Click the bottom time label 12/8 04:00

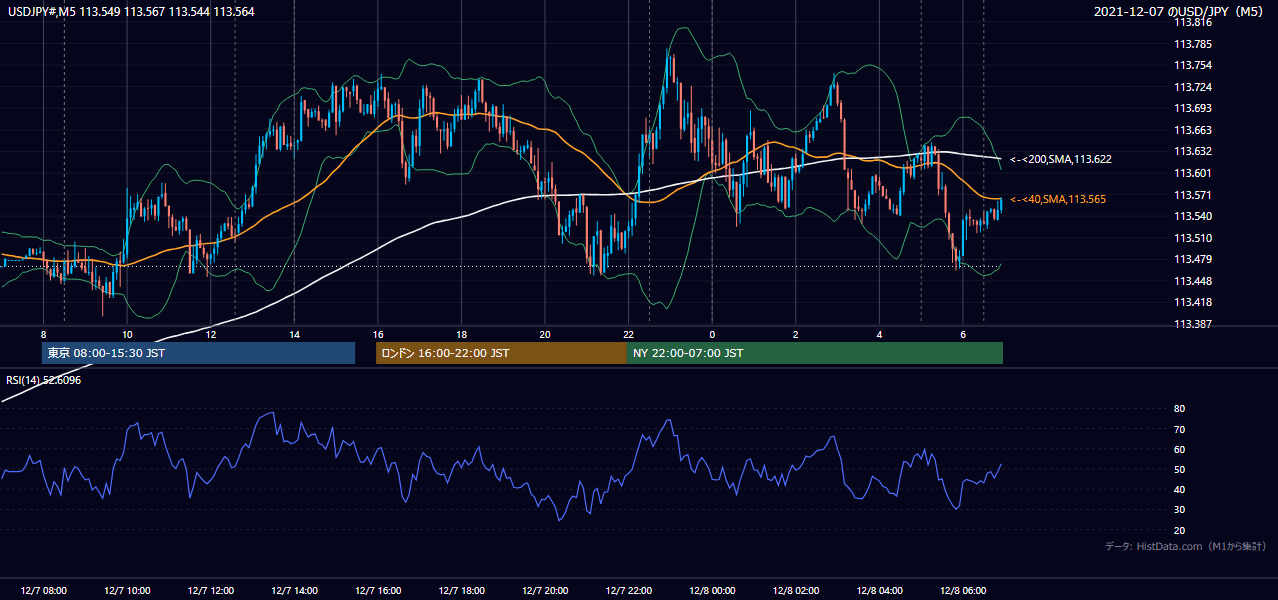coord(879,591)
